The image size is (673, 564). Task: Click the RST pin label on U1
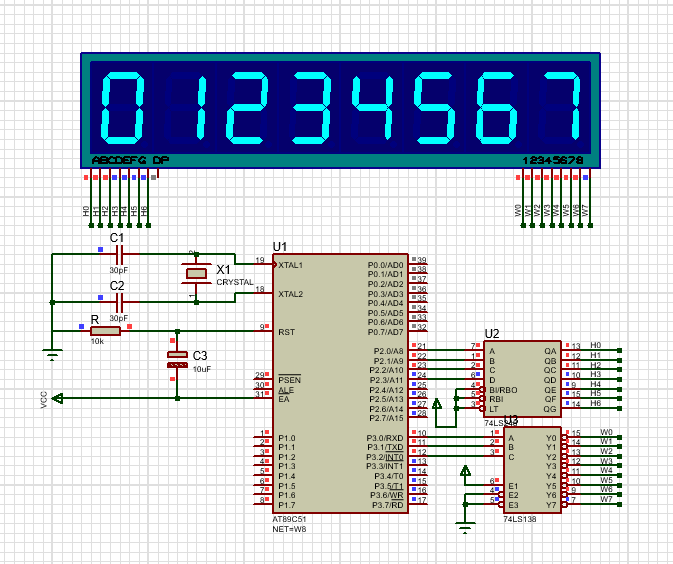(286, 332)
